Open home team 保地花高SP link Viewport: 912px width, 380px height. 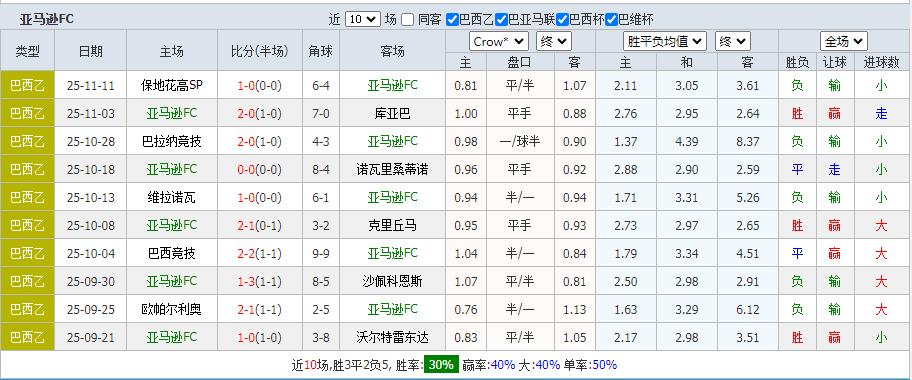tap(172, 86)
